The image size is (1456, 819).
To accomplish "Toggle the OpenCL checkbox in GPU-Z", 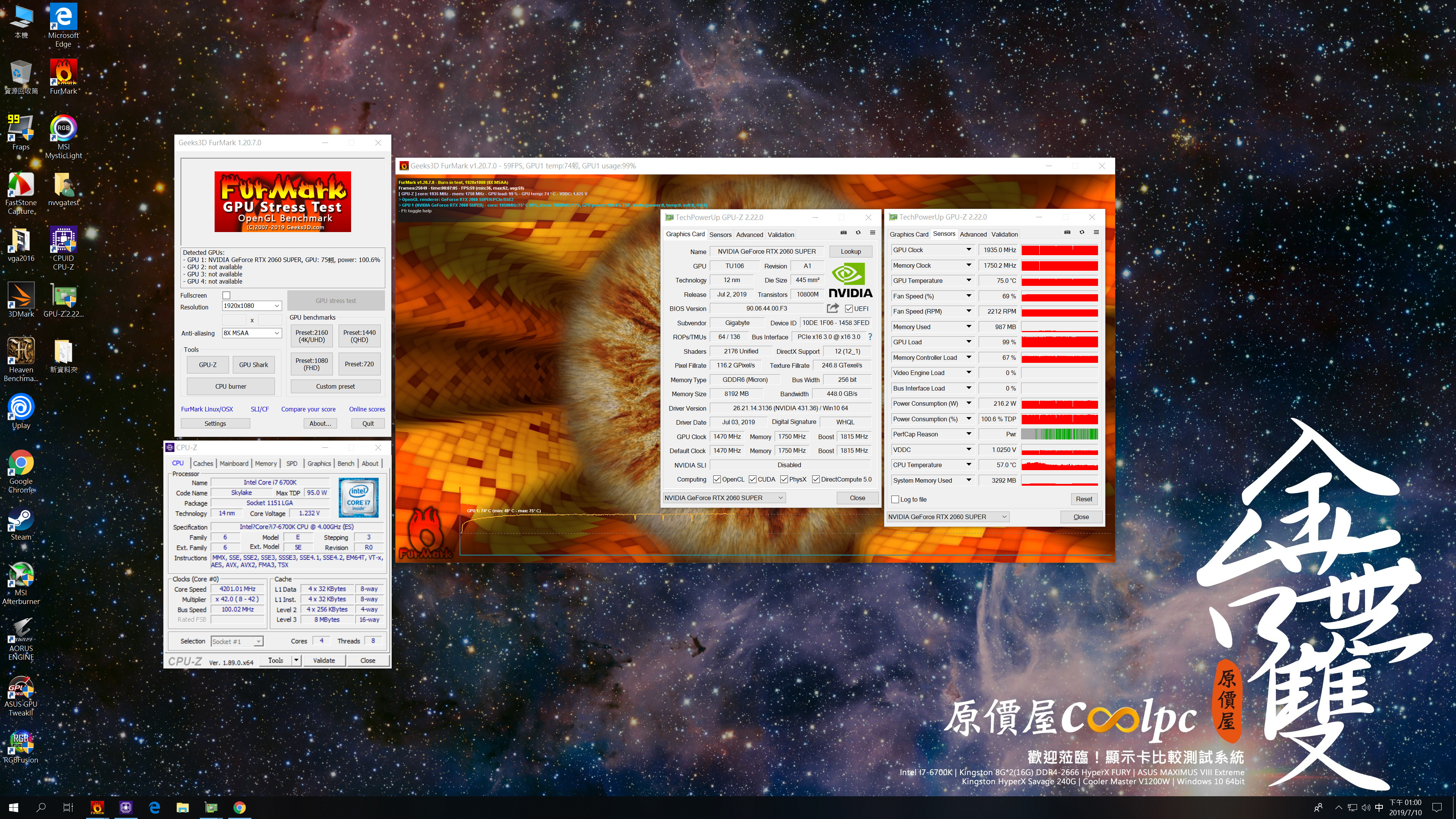I will click(717, 479).
